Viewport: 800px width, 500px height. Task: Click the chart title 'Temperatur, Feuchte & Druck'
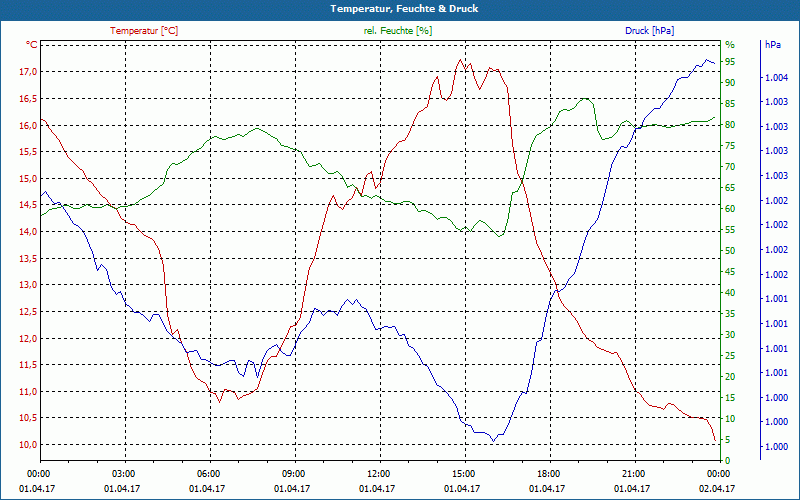[x=404, y=9]
